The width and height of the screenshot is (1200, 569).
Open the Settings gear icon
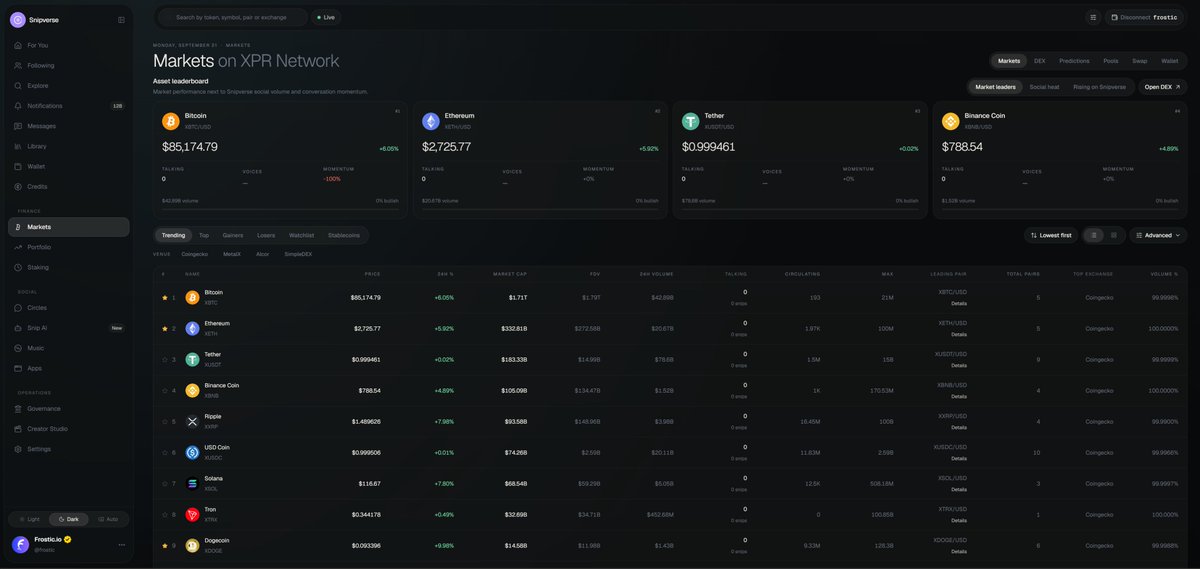(x=18, y=449)
